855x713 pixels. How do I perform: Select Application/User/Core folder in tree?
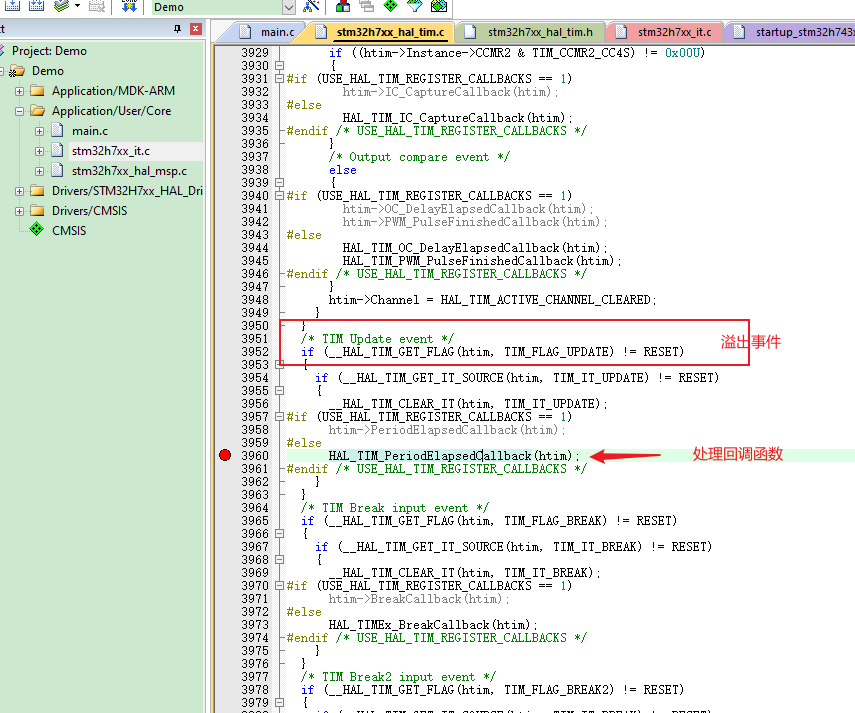111,111
